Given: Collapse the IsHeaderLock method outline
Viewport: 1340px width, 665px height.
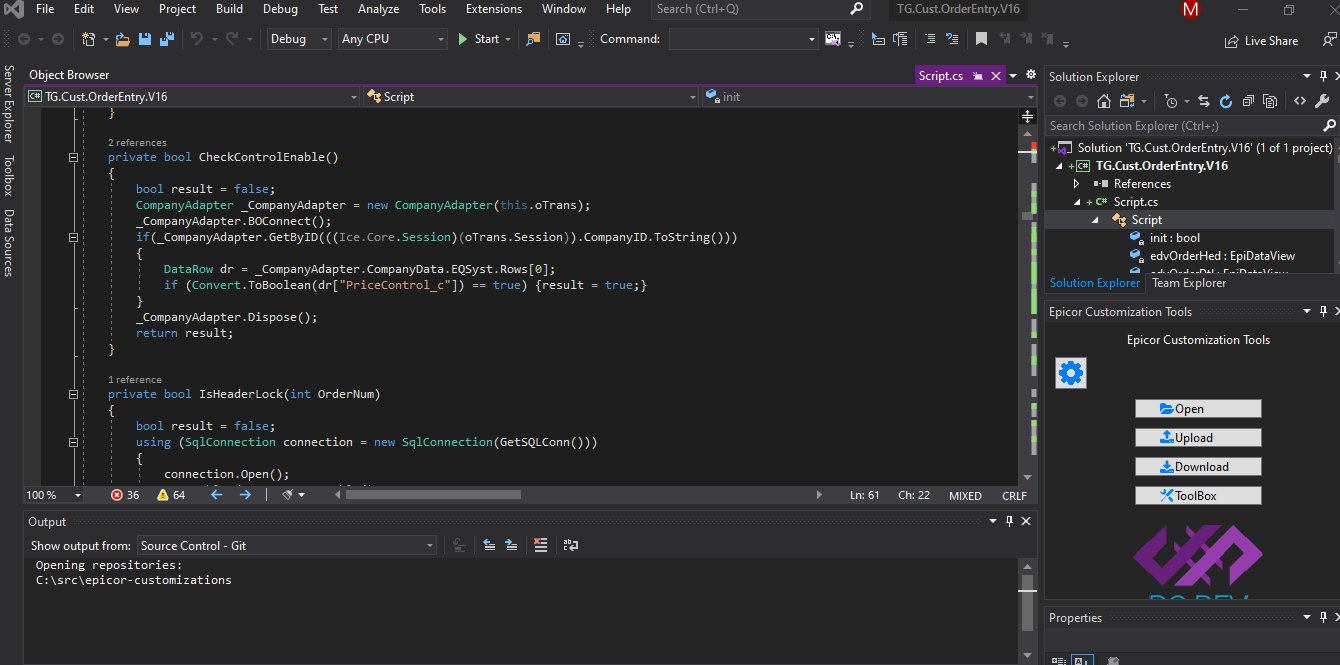Looking at the screenshot, I should coord(74,394).
